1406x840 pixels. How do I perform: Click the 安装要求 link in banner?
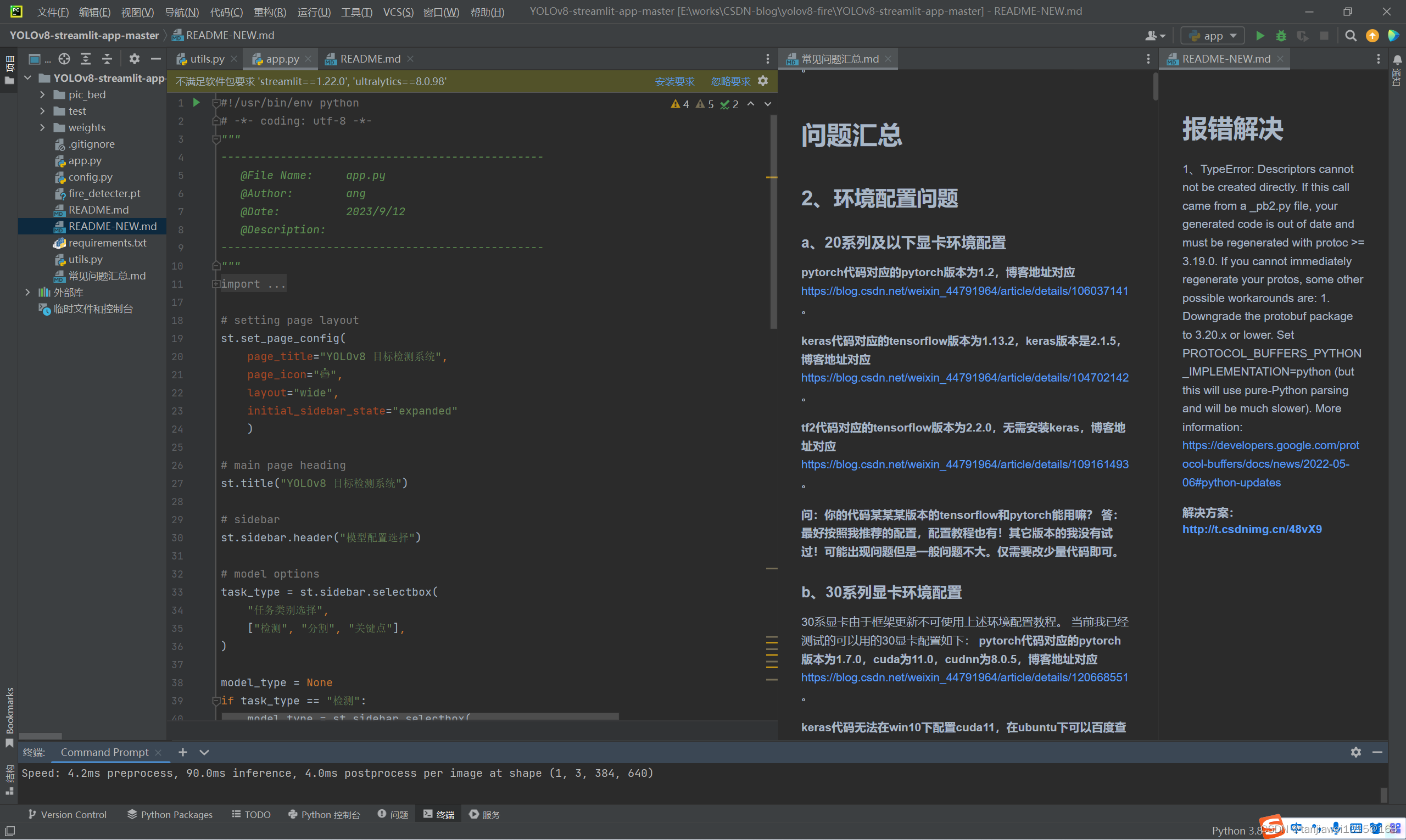click(x=674, y=81)
